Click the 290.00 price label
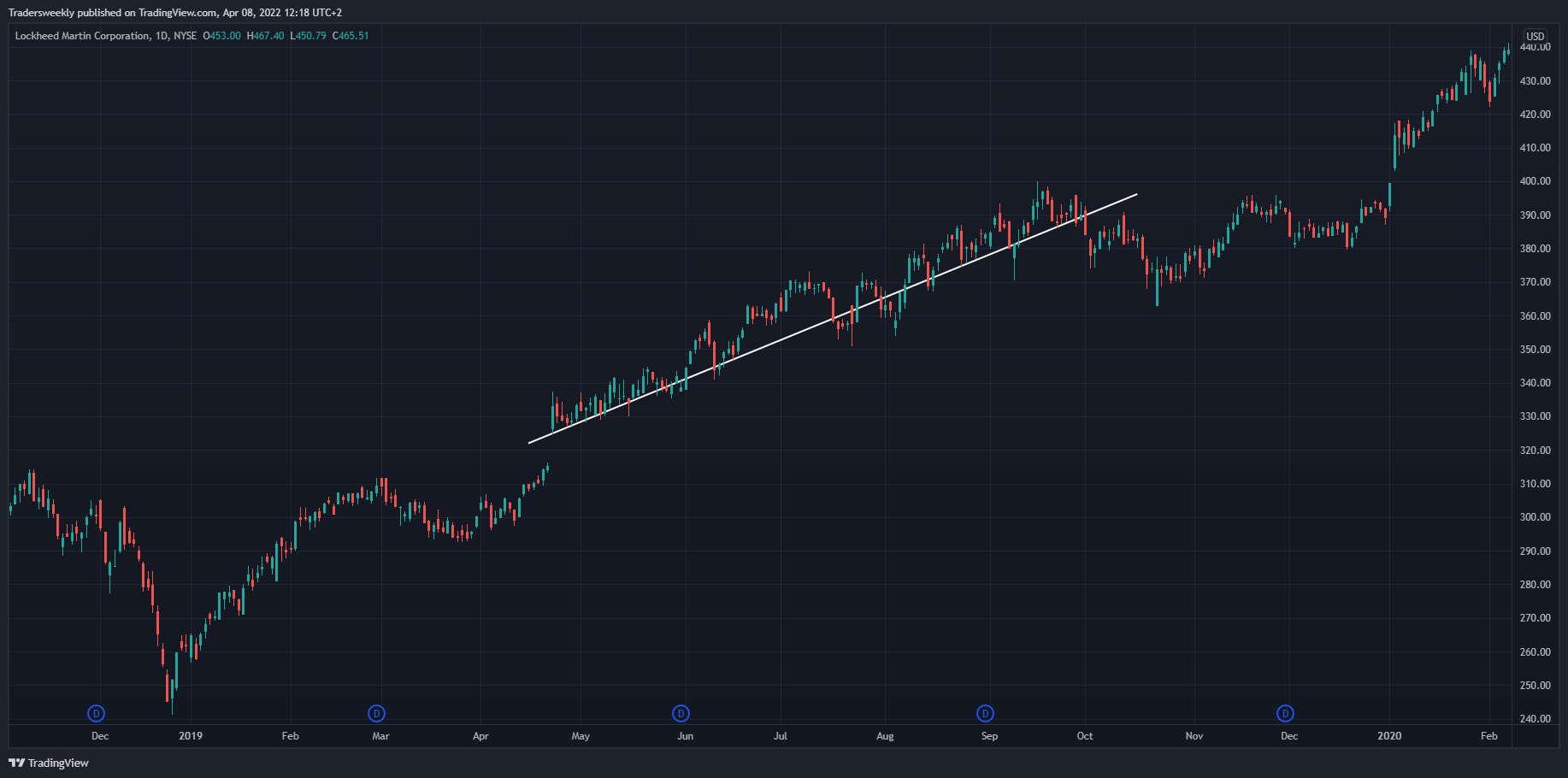Image resolution: width=1568 pixels, height=778 pixels. click(1536, 551)
